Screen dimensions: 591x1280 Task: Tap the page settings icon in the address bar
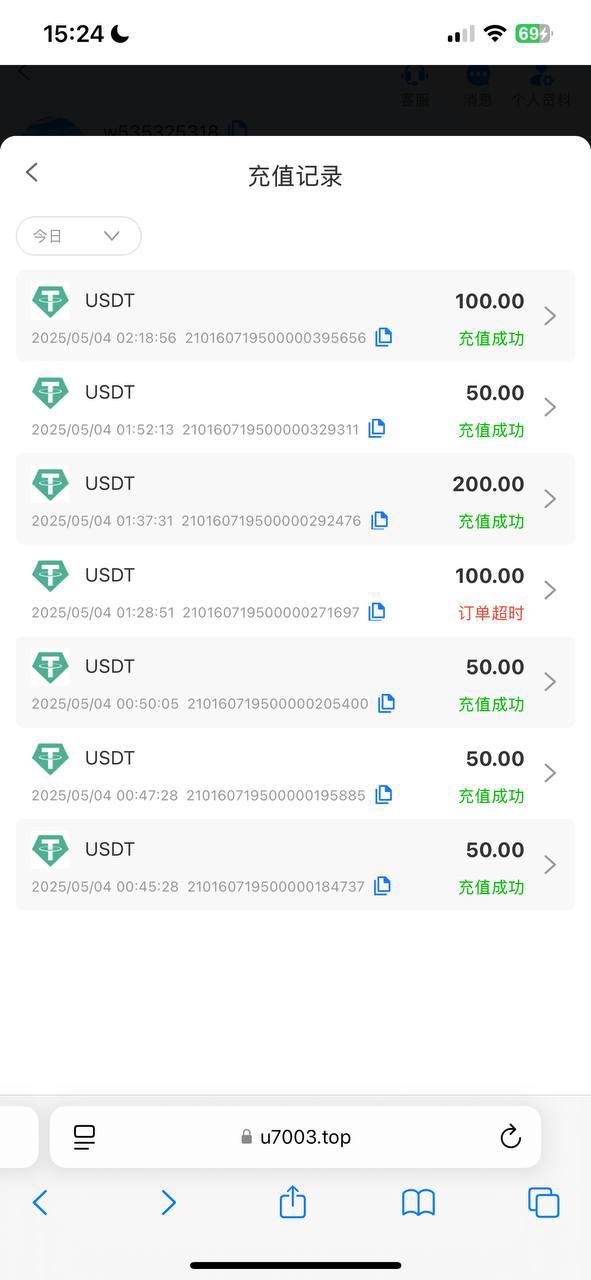84,1137
